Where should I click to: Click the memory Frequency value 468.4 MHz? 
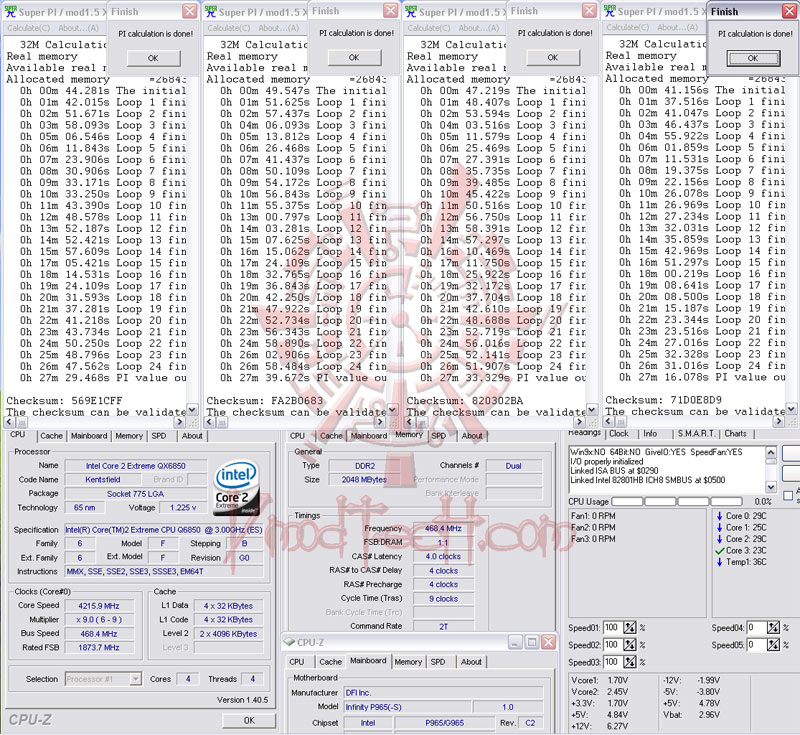pyautogui.click(x=443, y=528)
